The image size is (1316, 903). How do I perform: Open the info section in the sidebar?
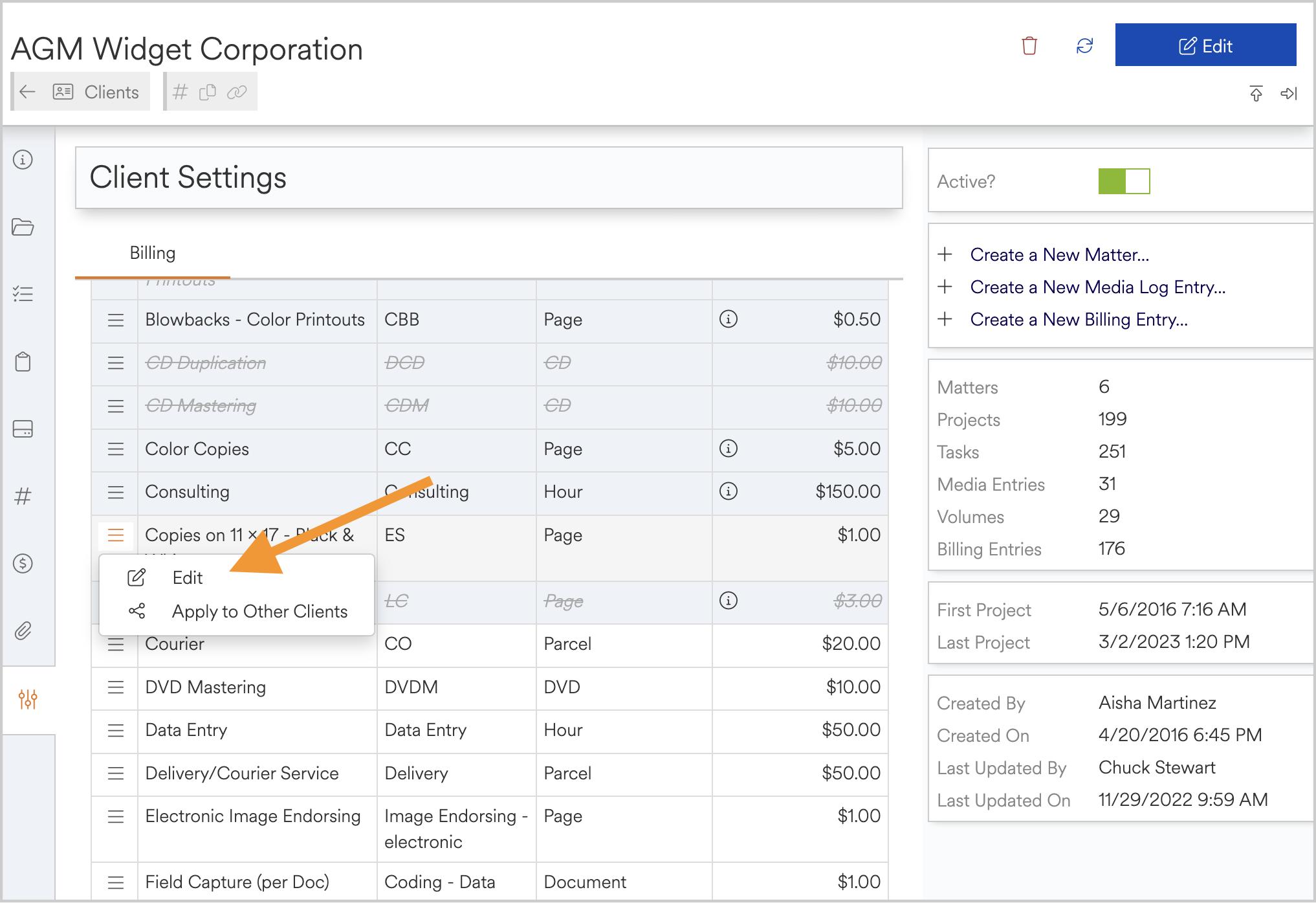23,159
